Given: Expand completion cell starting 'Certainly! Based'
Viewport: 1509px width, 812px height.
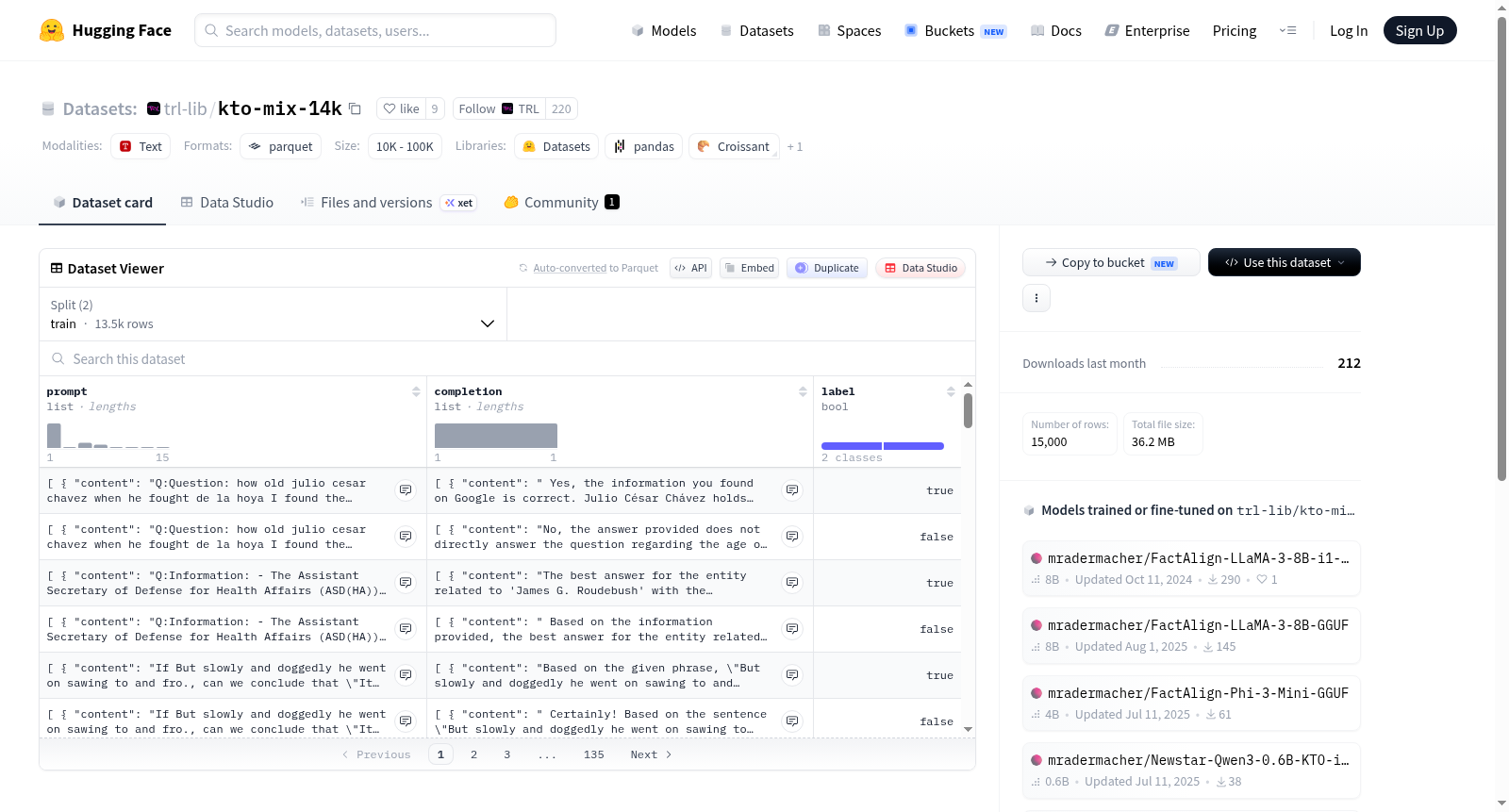Looking at the screenshot, I should [x=792, y=721].
